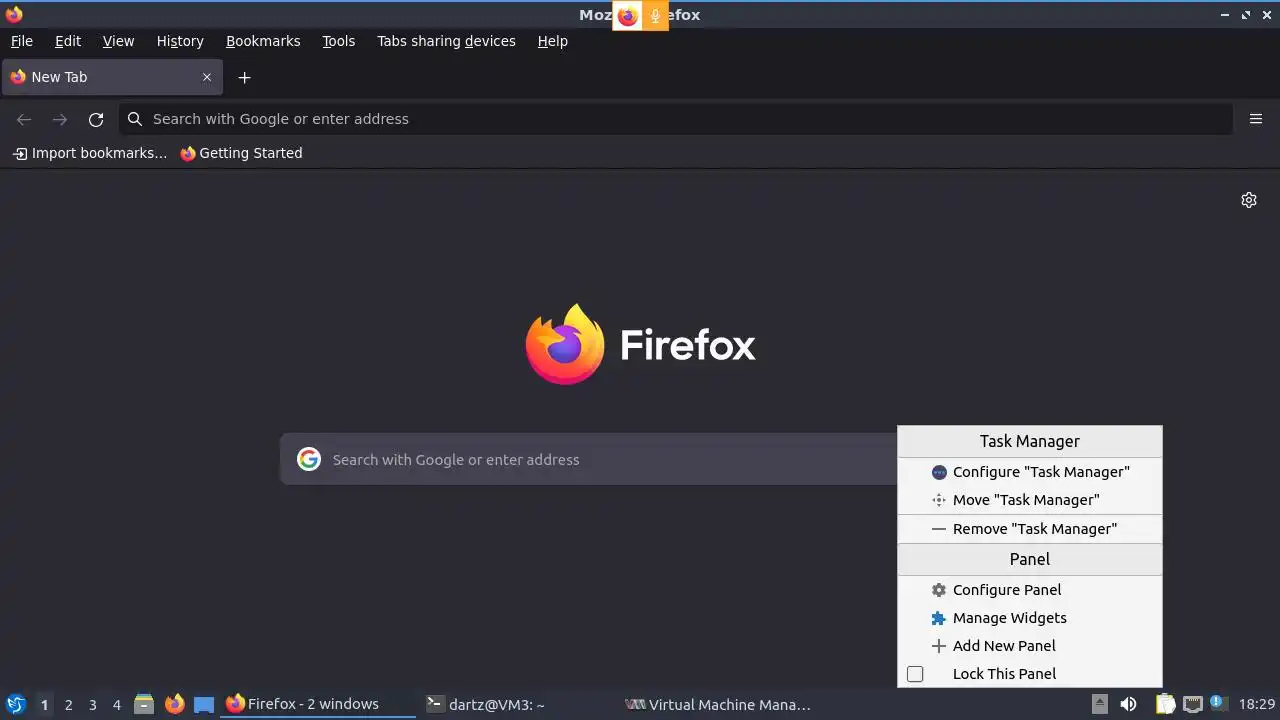Open new tab personalization gear

(1249, 200)
